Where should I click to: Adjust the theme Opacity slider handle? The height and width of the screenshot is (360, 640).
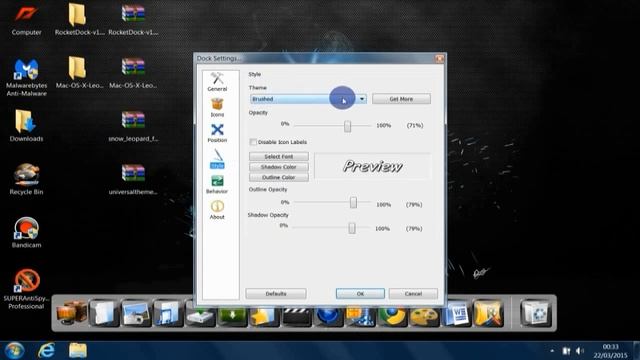(347, 126)
